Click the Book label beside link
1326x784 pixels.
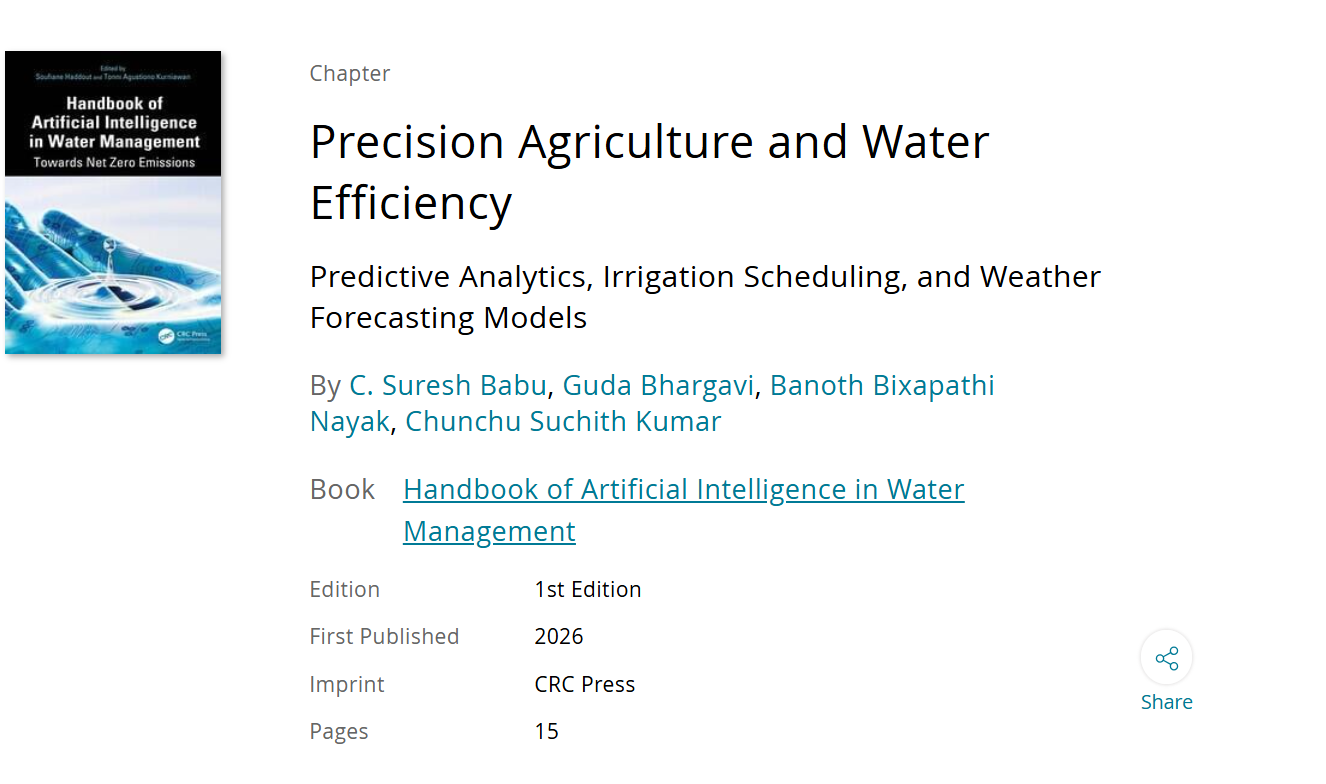point(342,489)
